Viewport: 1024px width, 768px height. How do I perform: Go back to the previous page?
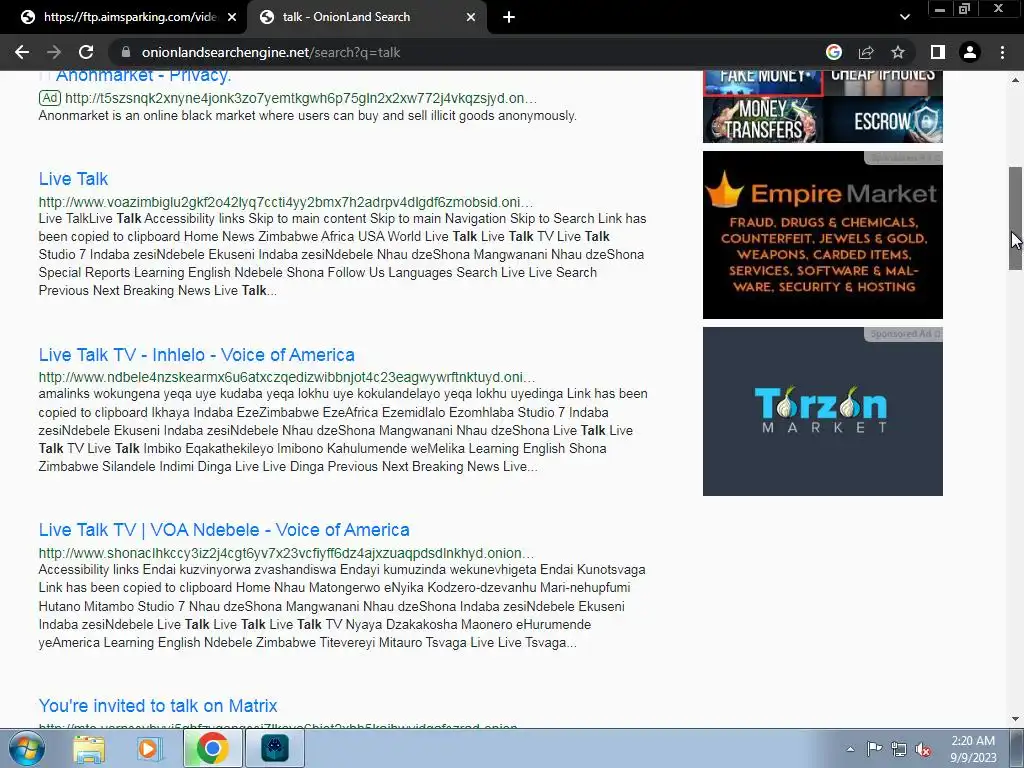pos(22,52)
